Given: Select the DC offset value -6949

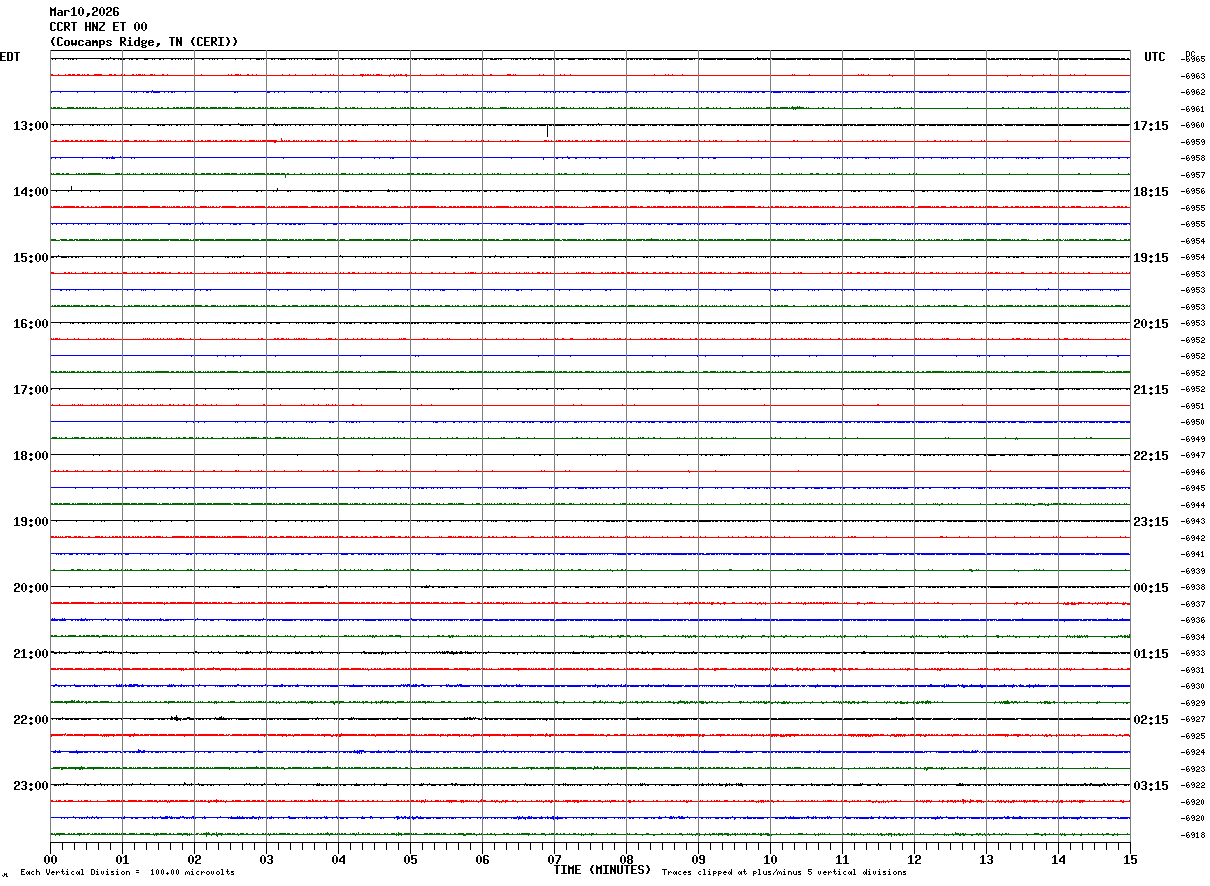Looking at the screenshot, I should [1193, 439].
